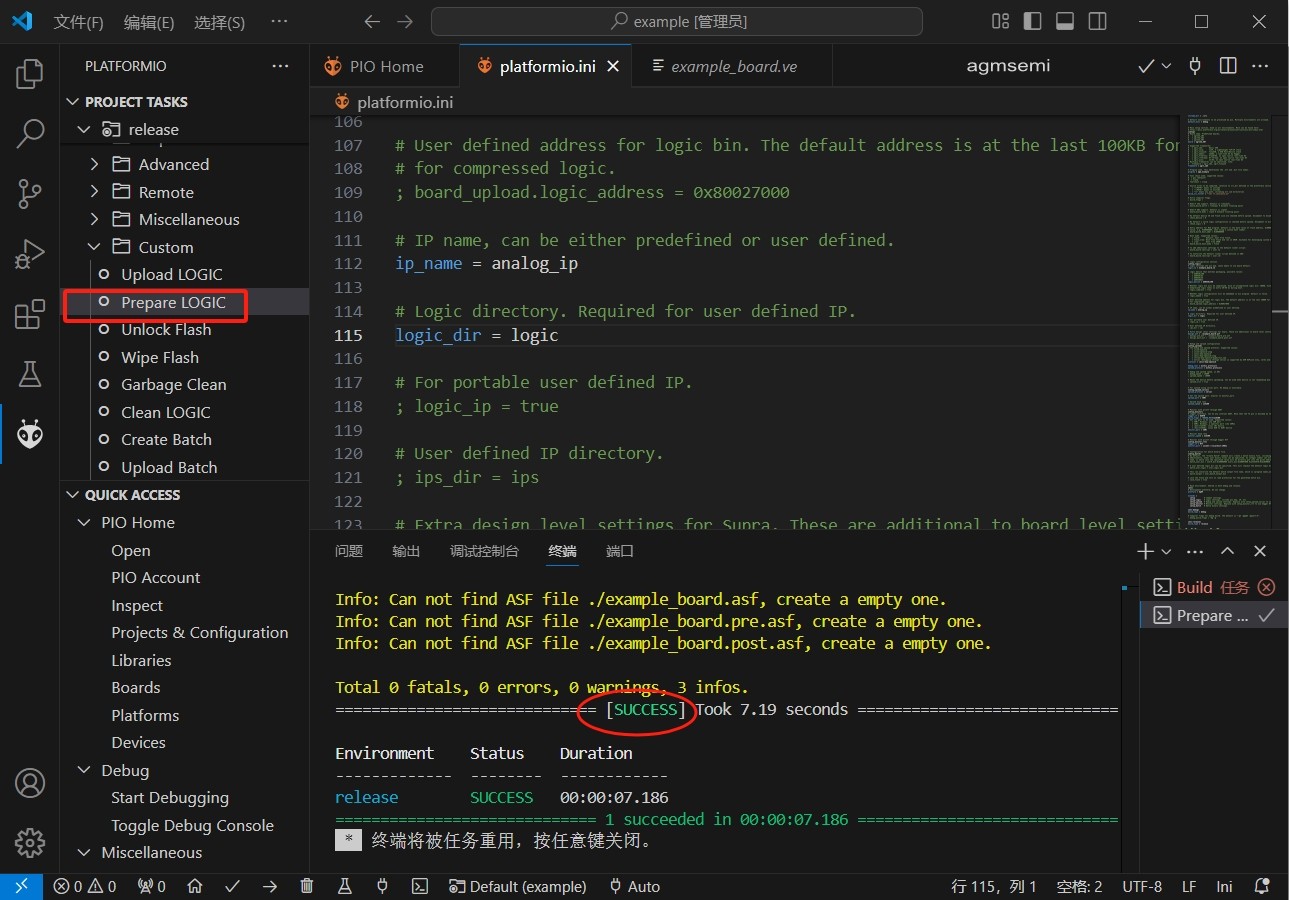This screenshot has width=1289, height=900.
Task: Click Start Debugging in Quick Access
Action: coord(170,797)
